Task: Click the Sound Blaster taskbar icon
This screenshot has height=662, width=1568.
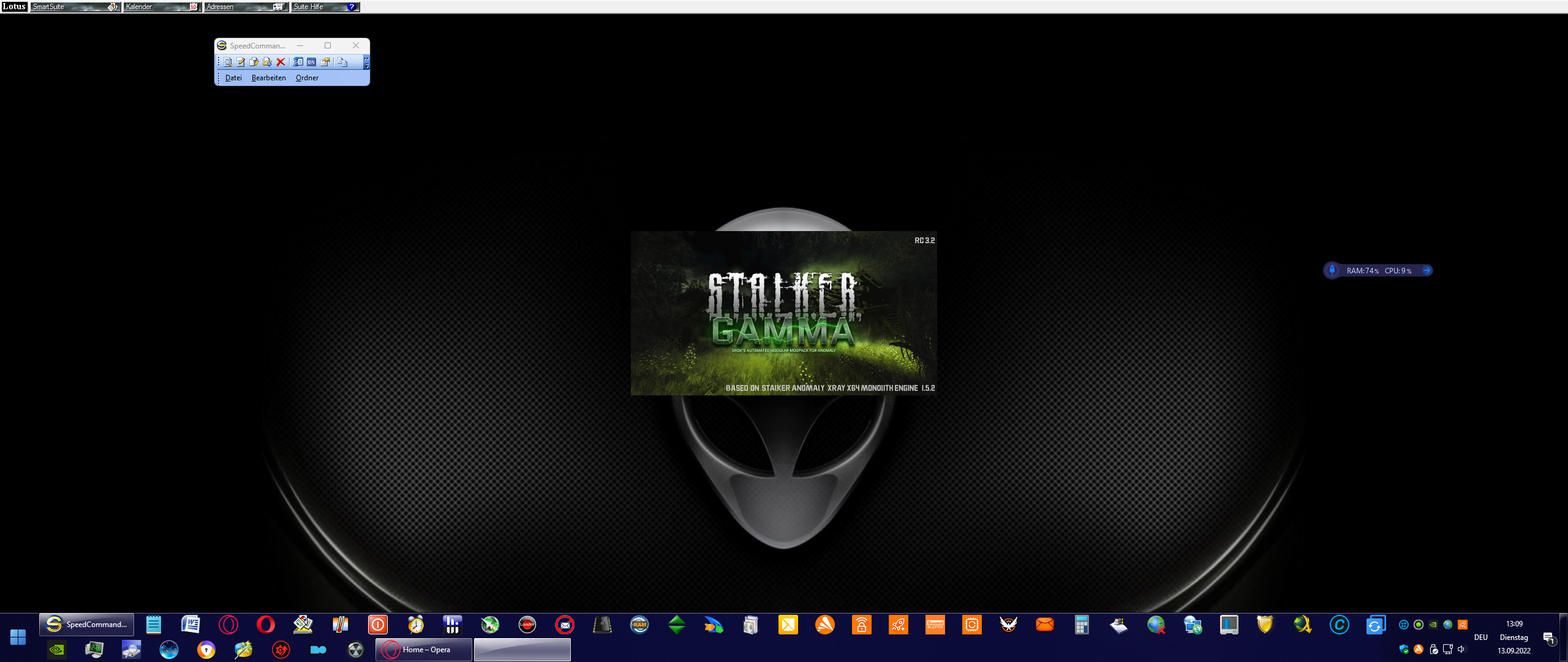Action: tap(935, 625)
